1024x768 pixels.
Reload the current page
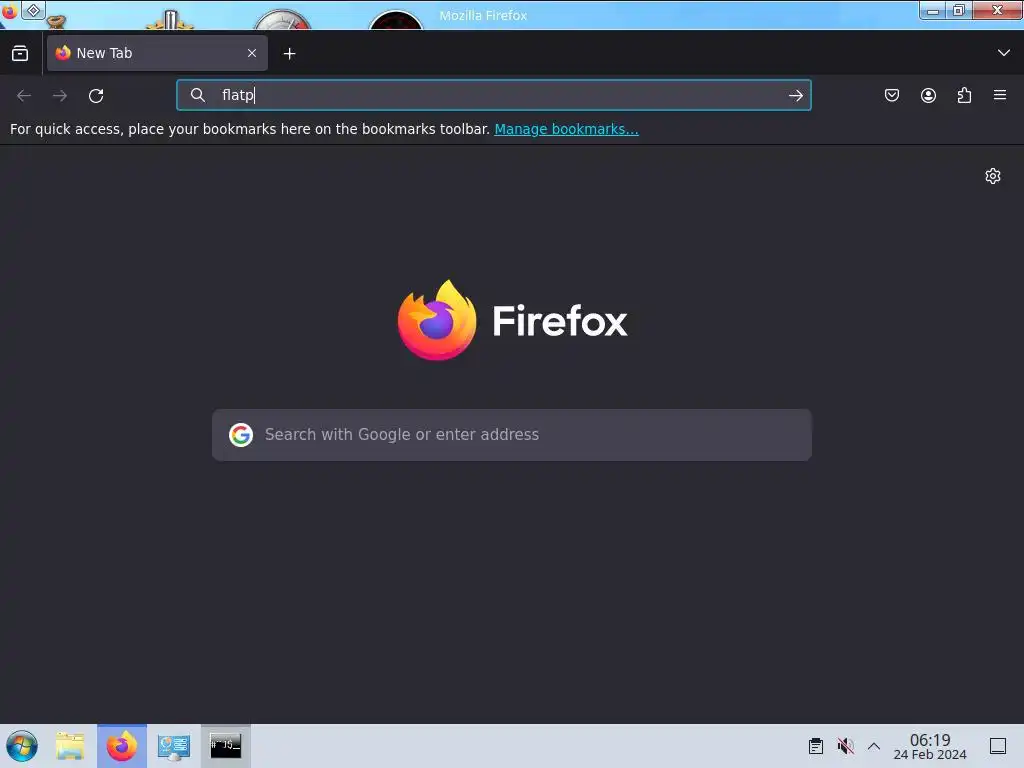tap(96, 95)
